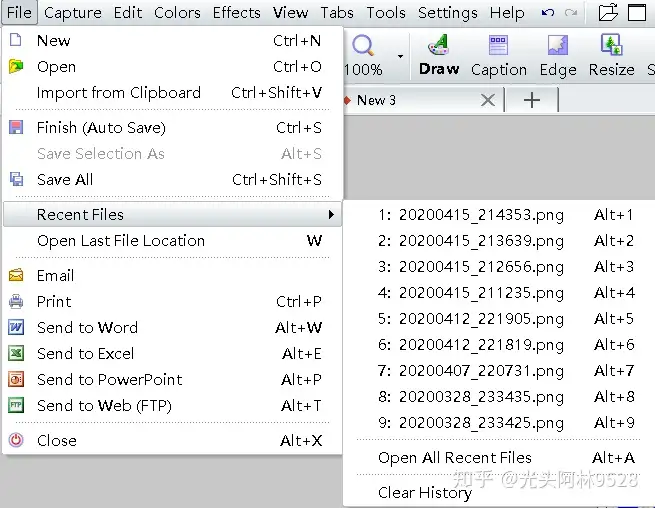
Task: Open the Capture menu
Action: [x=73, y=13]
